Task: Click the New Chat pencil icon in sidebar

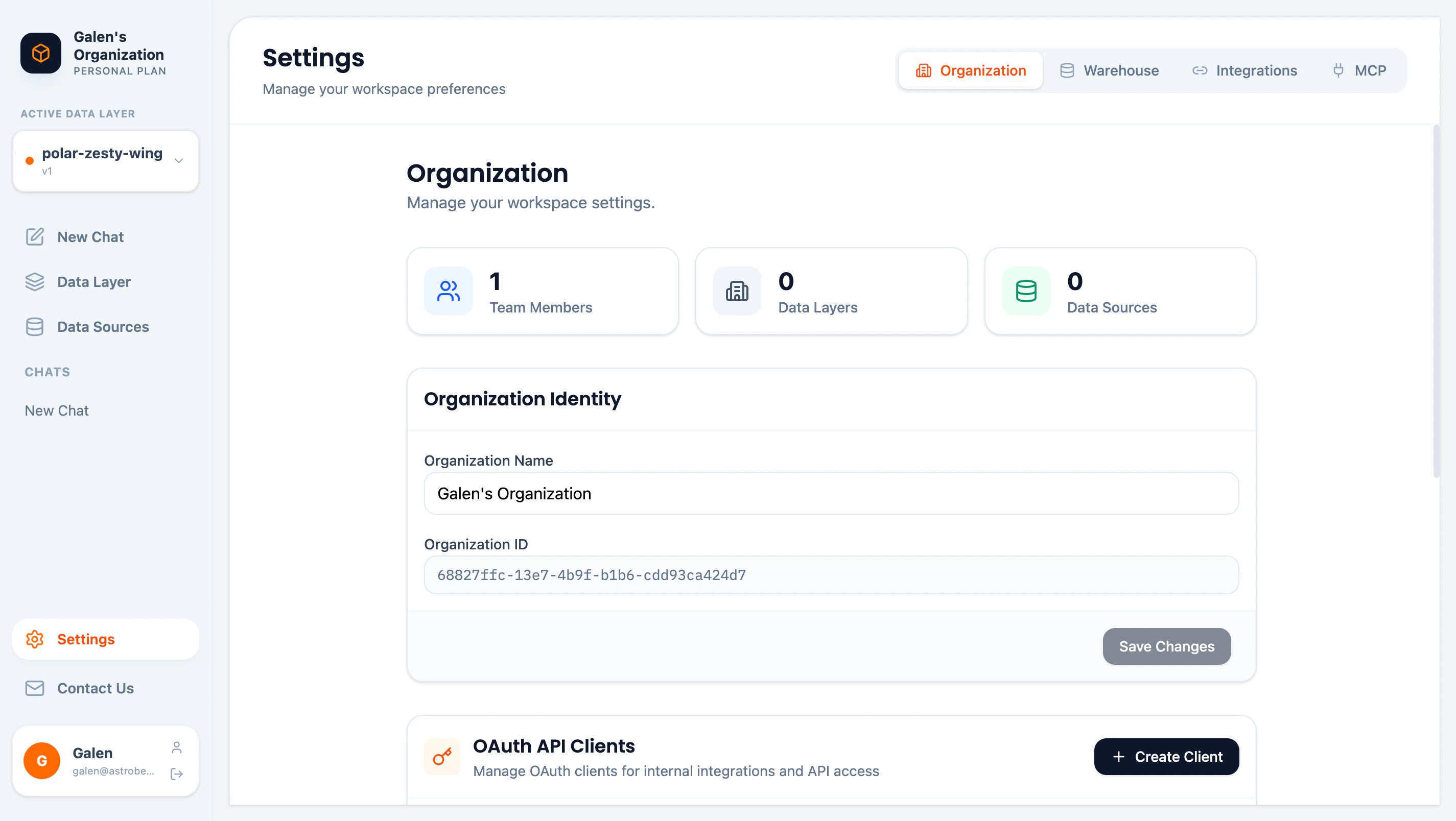Action: coord(36,237)
